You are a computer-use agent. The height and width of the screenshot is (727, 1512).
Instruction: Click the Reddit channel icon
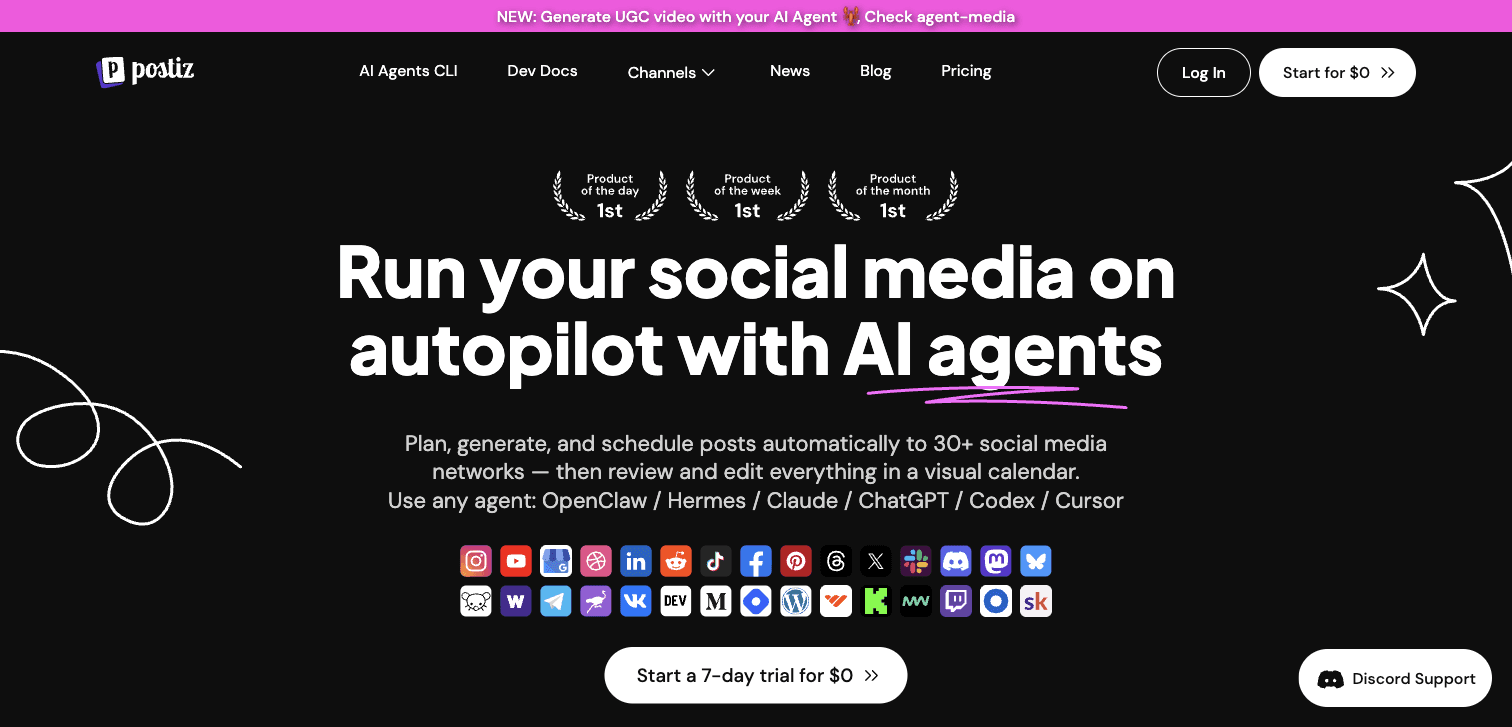pyautogui.click(x=676, y=561)
